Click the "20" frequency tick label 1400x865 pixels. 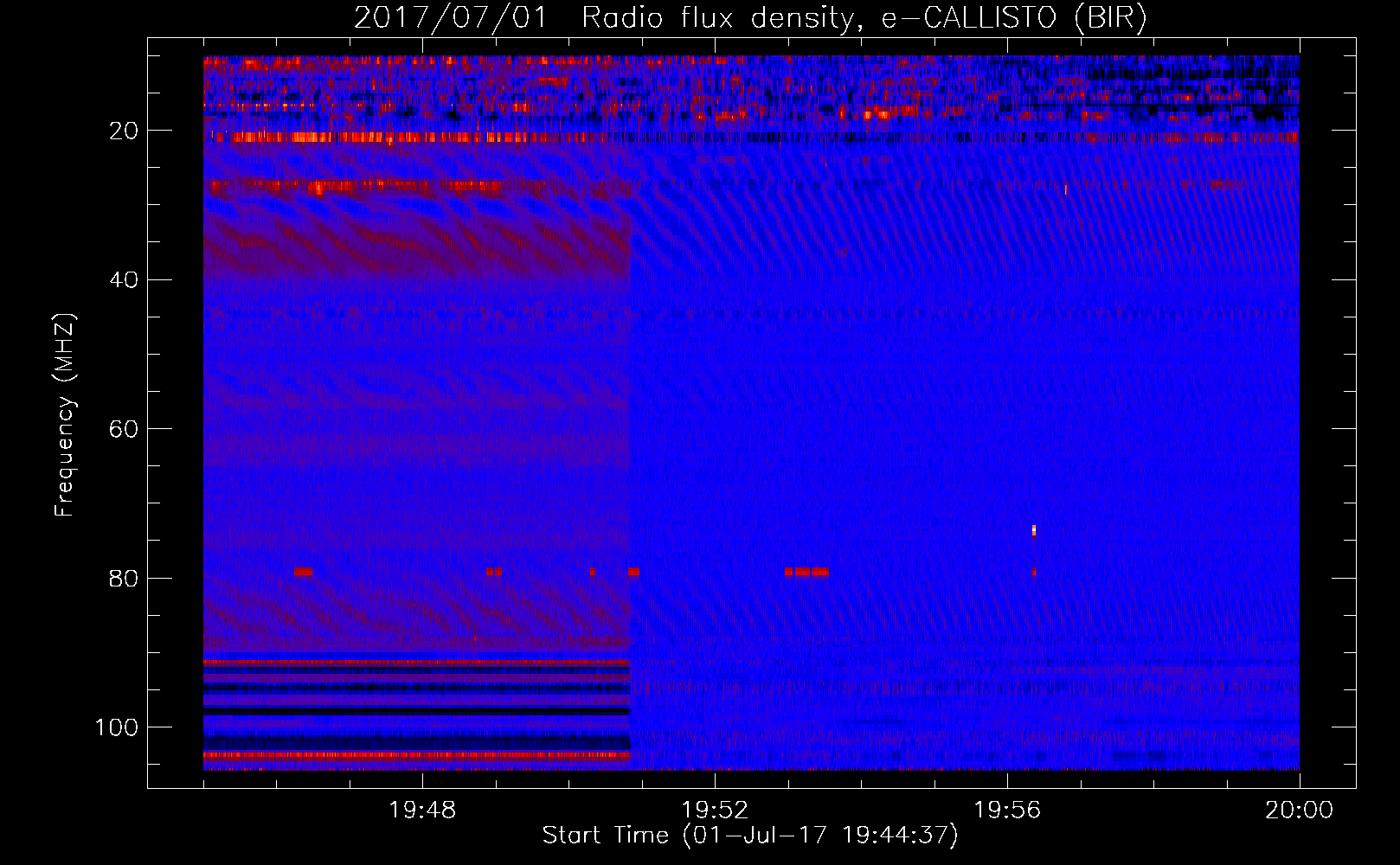(124, 131)
